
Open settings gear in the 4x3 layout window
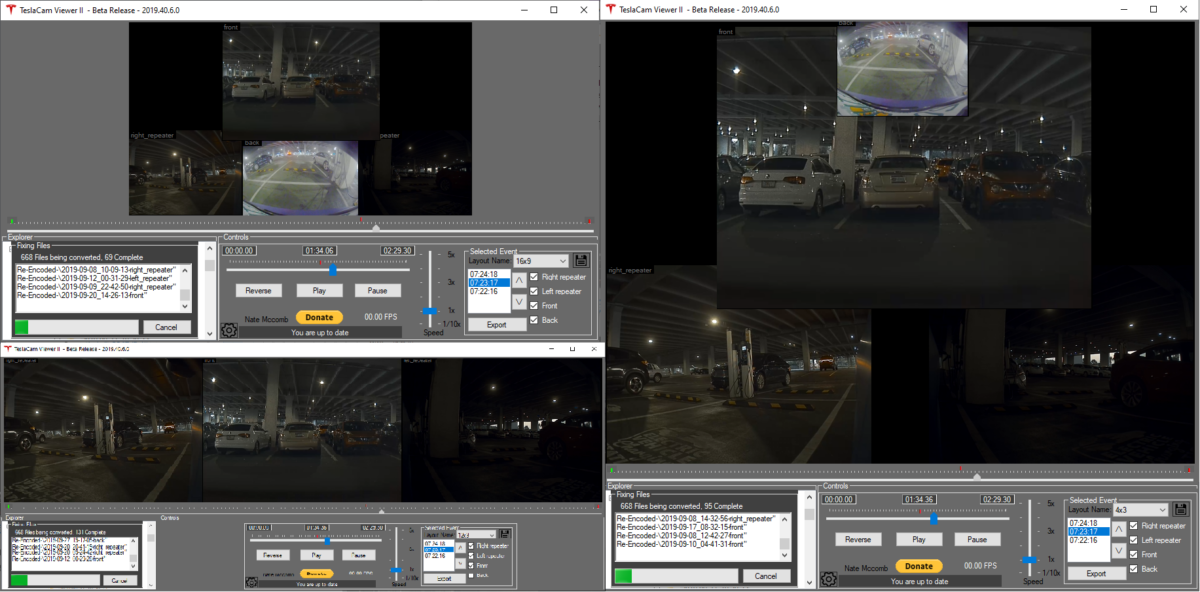tap(829, 579)
